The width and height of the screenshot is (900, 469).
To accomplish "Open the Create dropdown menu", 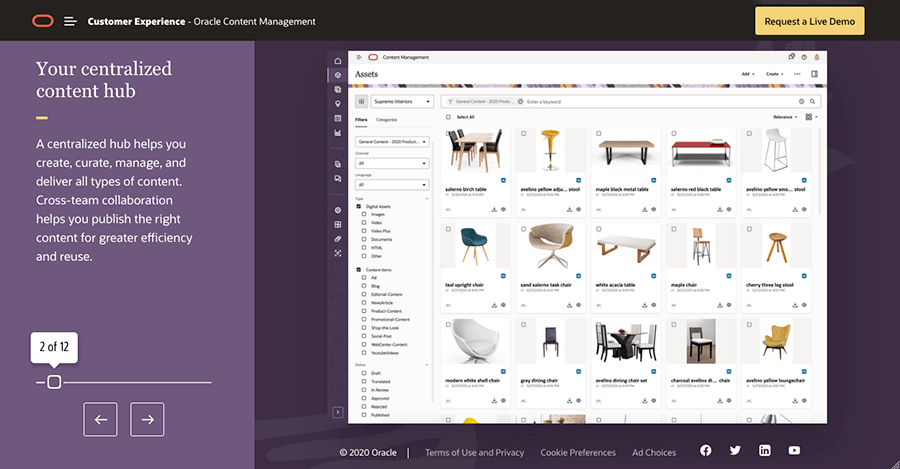I will coord(774,74).
